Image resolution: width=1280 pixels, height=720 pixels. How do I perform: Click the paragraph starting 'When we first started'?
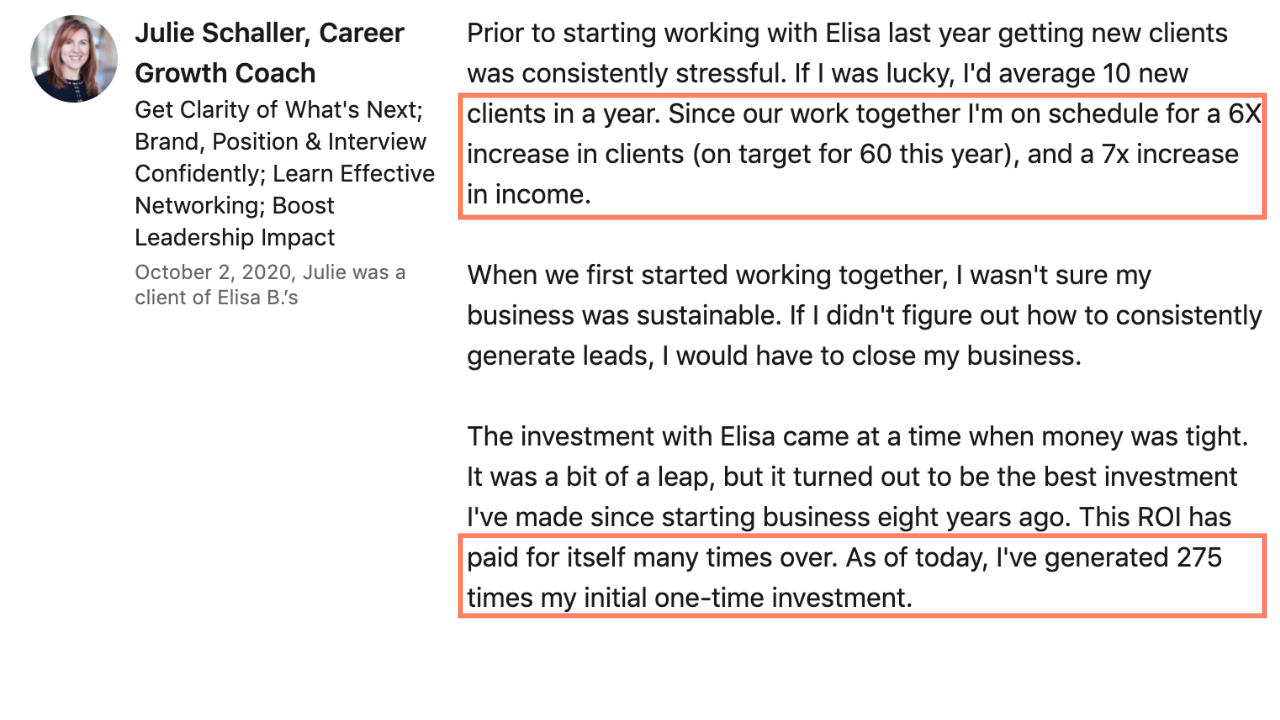(x=864, y=316)
